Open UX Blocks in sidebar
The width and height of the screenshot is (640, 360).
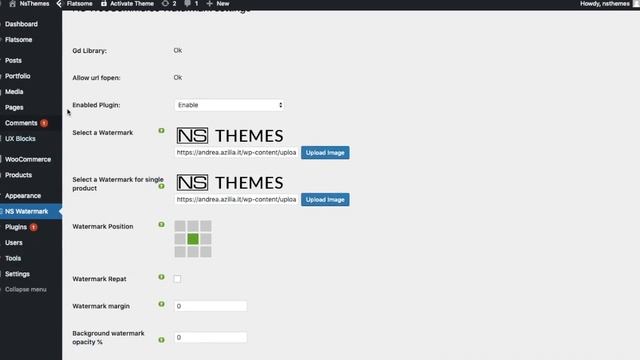tap(20, 139)
